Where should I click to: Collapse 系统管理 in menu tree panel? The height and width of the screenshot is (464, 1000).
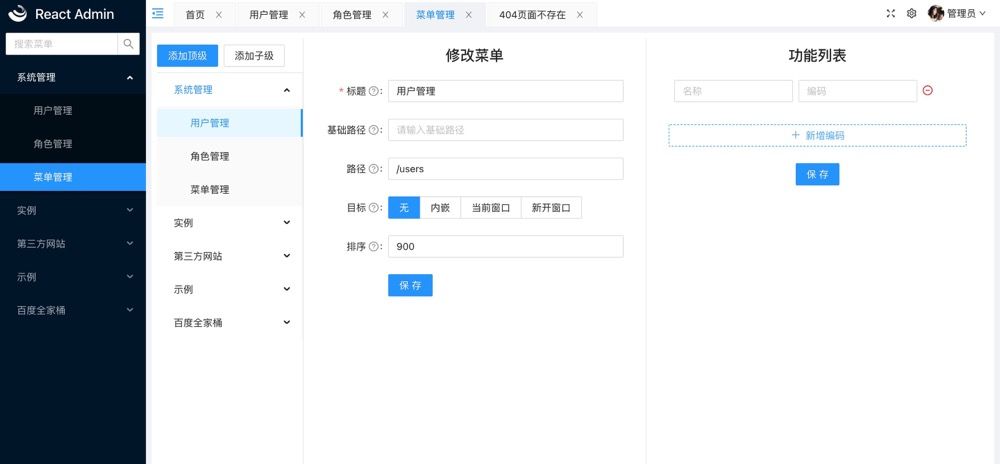[x=230, y=90]
